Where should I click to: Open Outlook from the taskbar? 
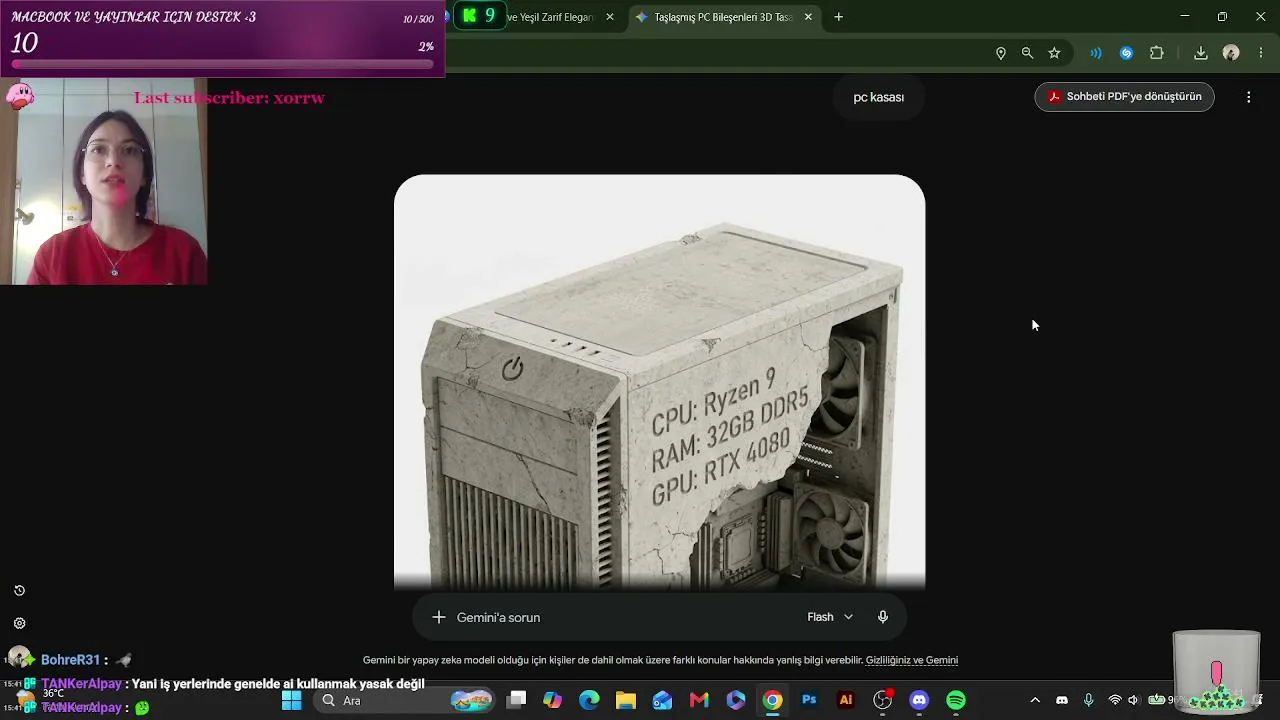[663, 700]
